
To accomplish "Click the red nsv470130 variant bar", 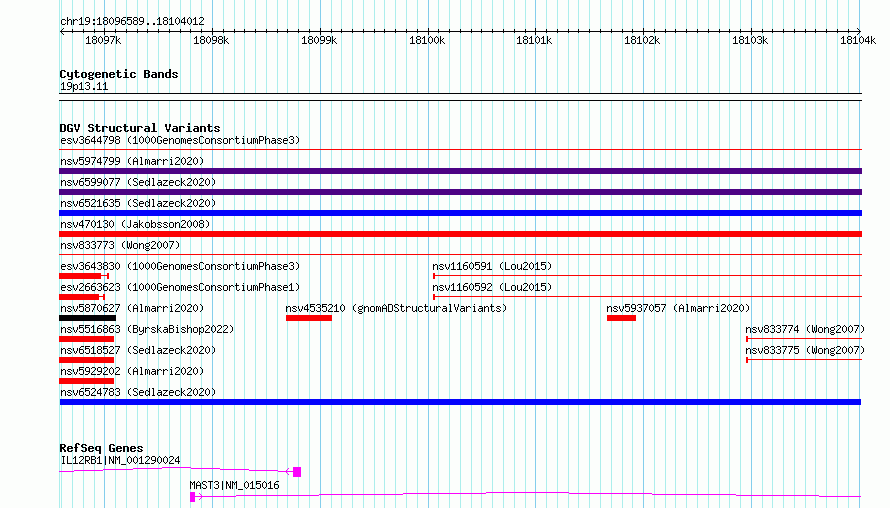I will (x=460, y=234).
